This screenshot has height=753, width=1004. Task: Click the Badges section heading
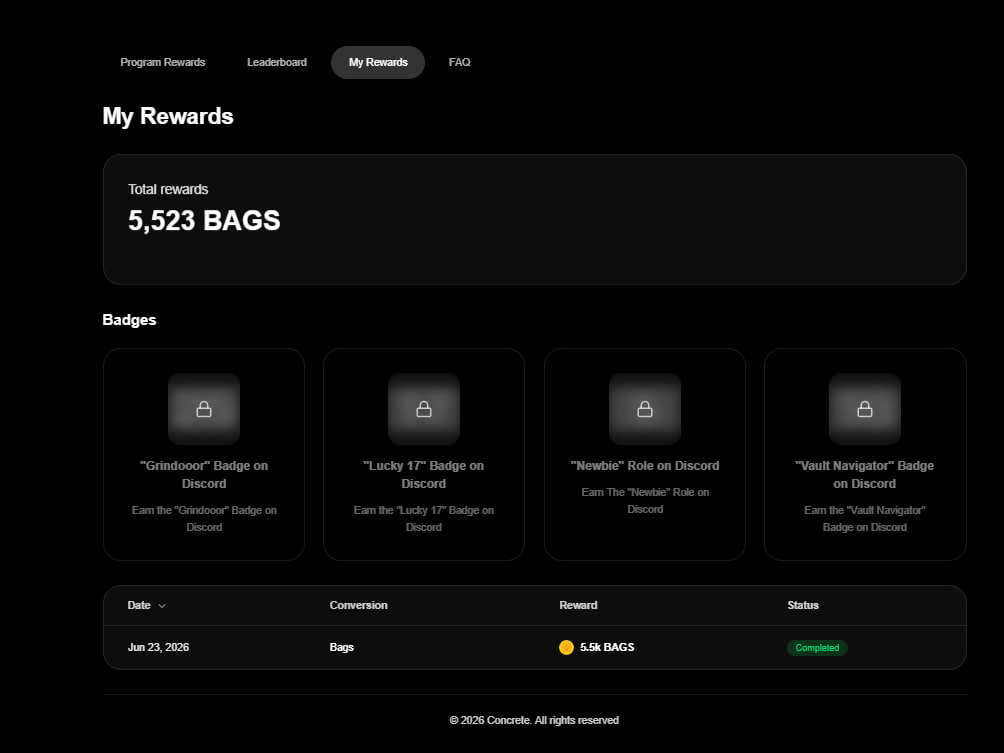pos(129,320)
